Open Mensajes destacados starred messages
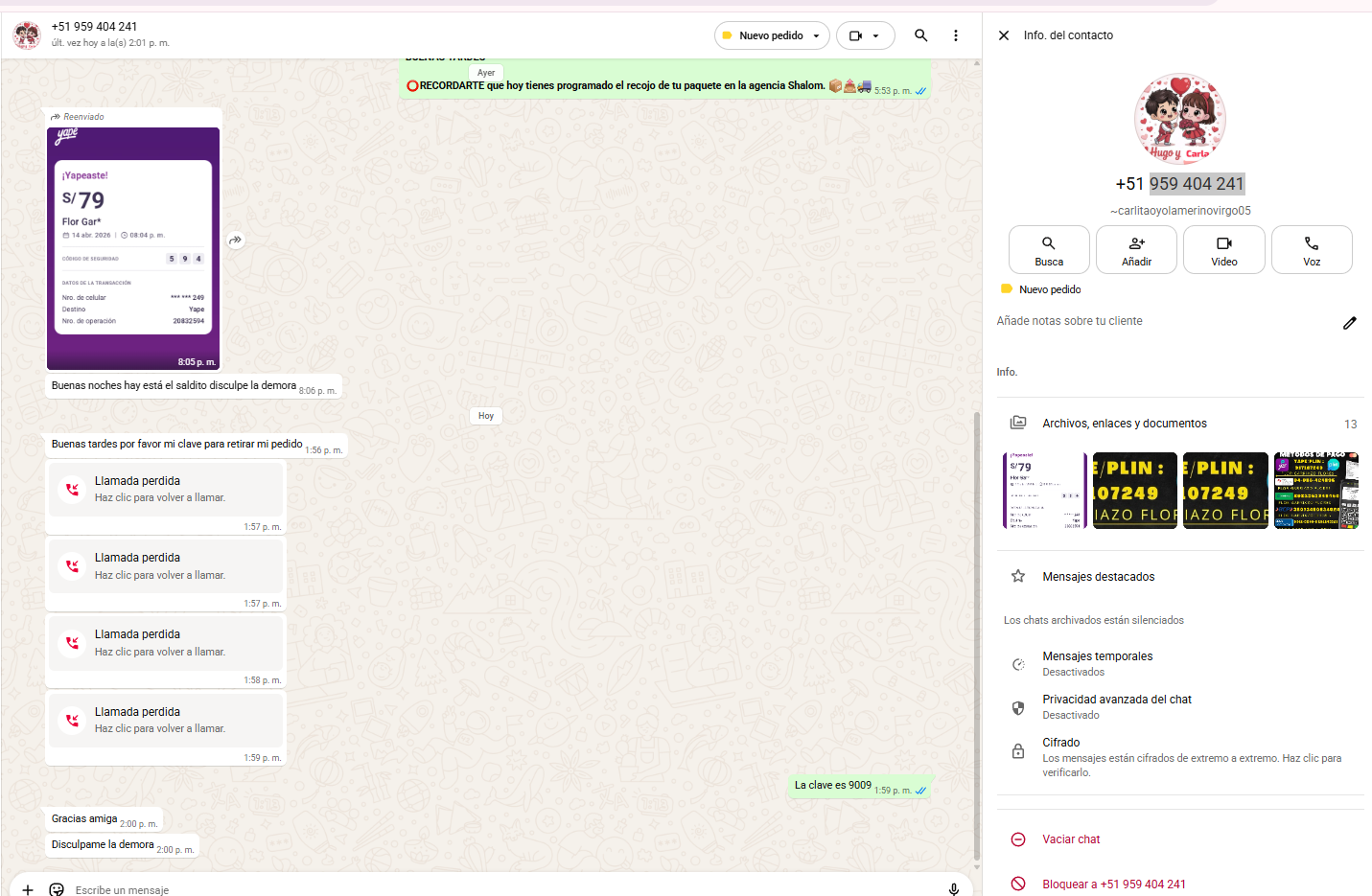The width and height of the screenshot is (1372, 896). (1098, 577)
